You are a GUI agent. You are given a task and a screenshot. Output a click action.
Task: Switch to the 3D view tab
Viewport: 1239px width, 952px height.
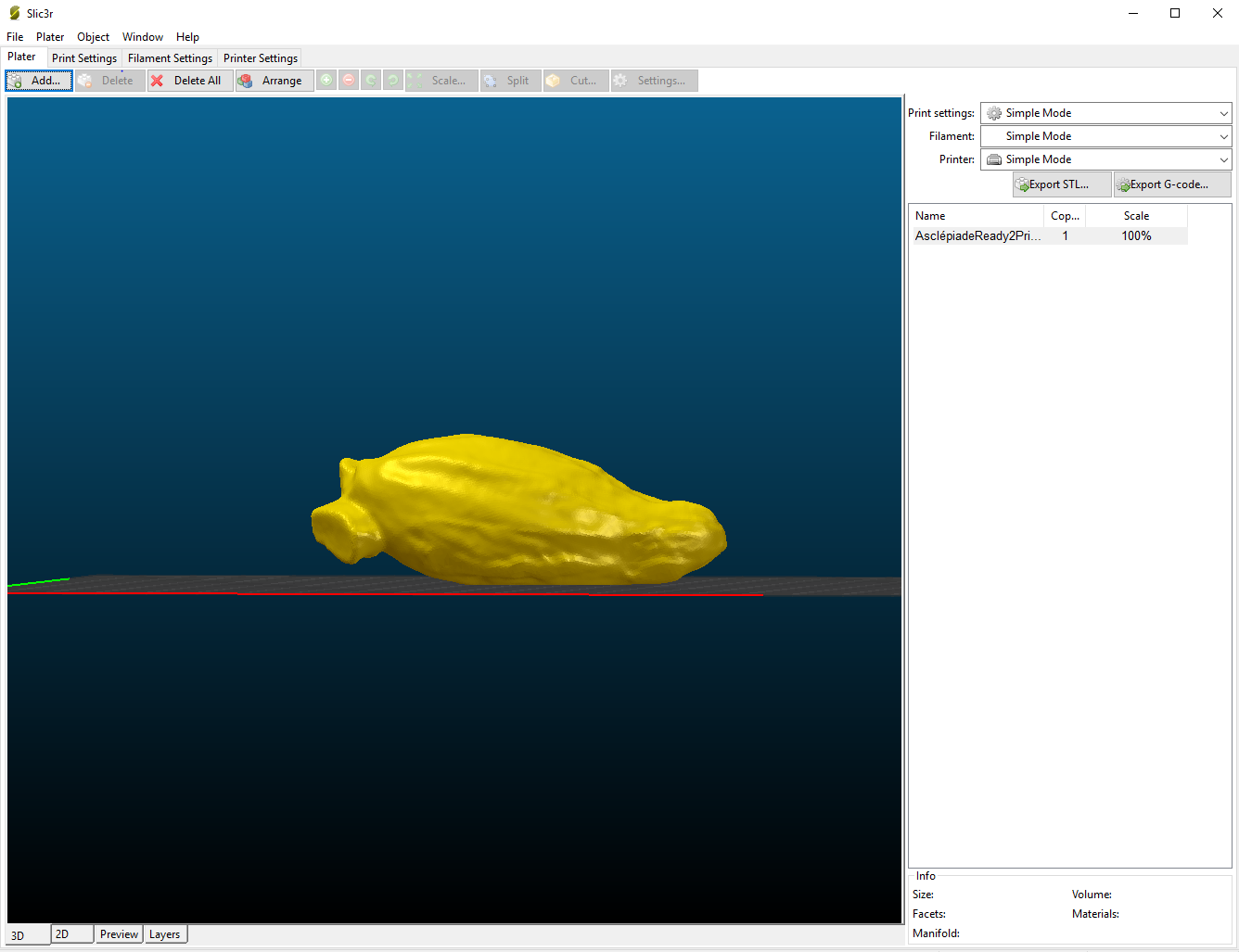click(x=27, y=934)
